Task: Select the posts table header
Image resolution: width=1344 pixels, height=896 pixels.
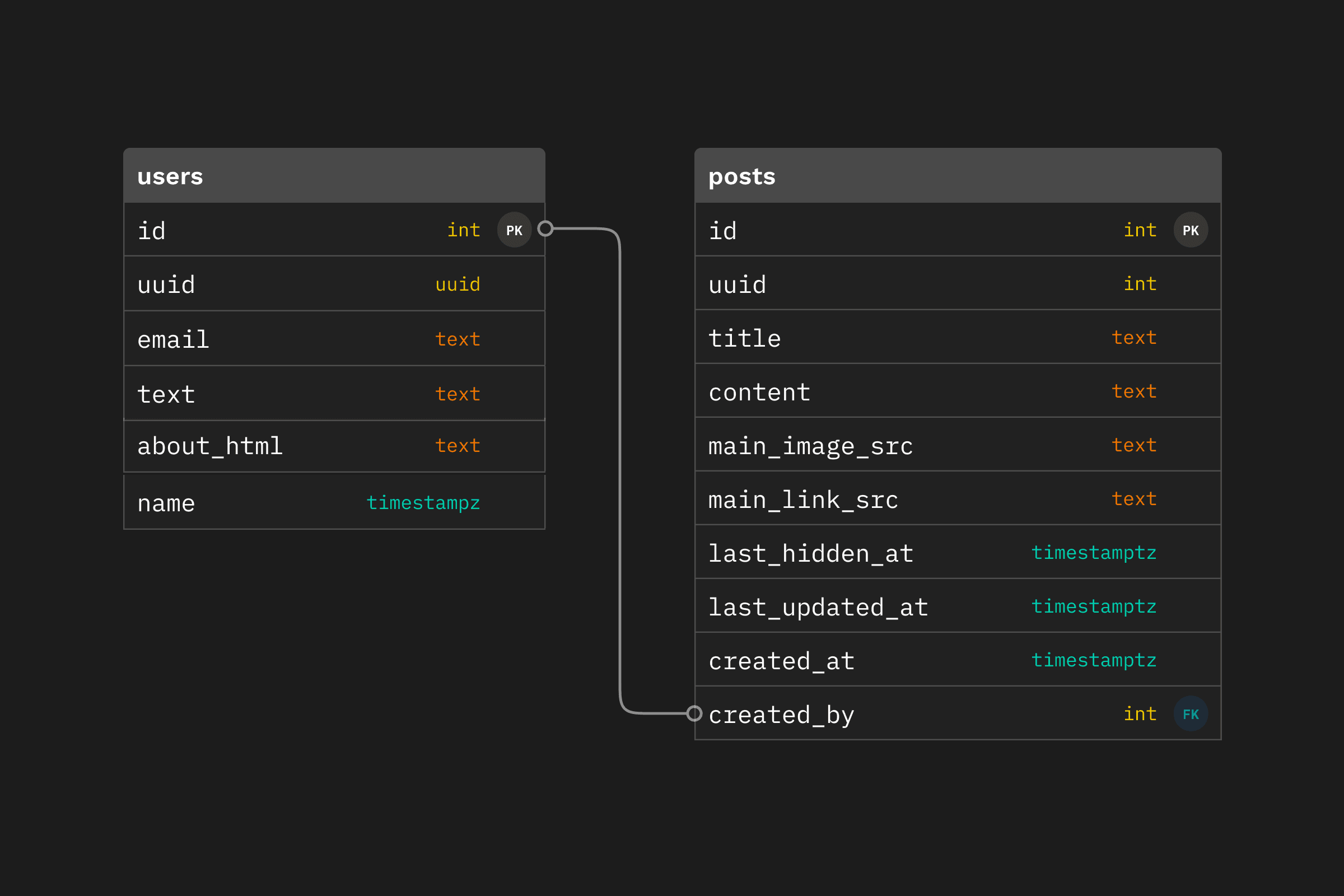Action: click(957, 176)
